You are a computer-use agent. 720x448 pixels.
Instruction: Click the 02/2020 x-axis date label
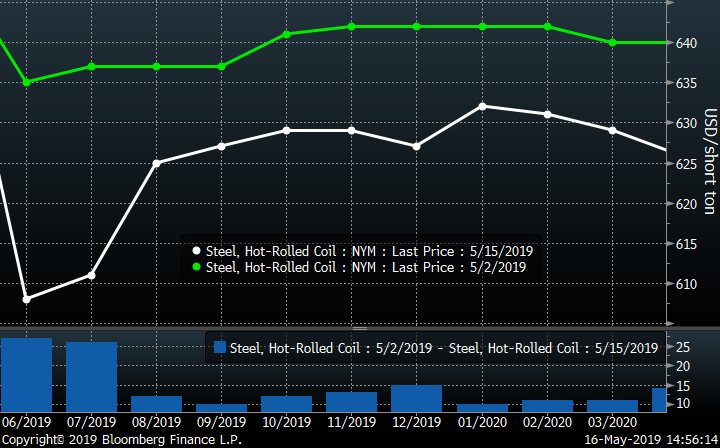coord(547,422)
